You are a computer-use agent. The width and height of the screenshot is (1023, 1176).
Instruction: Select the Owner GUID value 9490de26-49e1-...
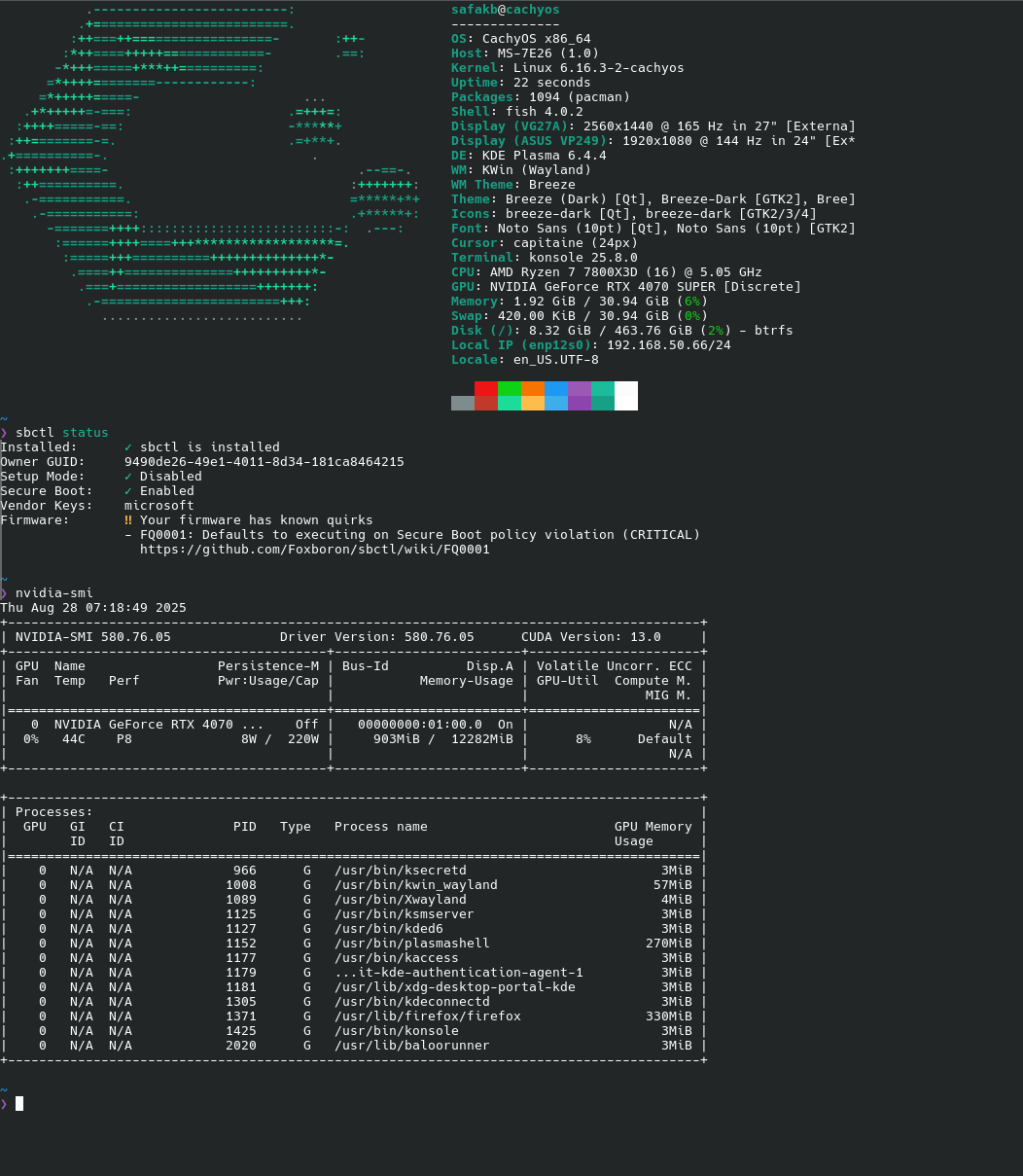click(265, 462)
